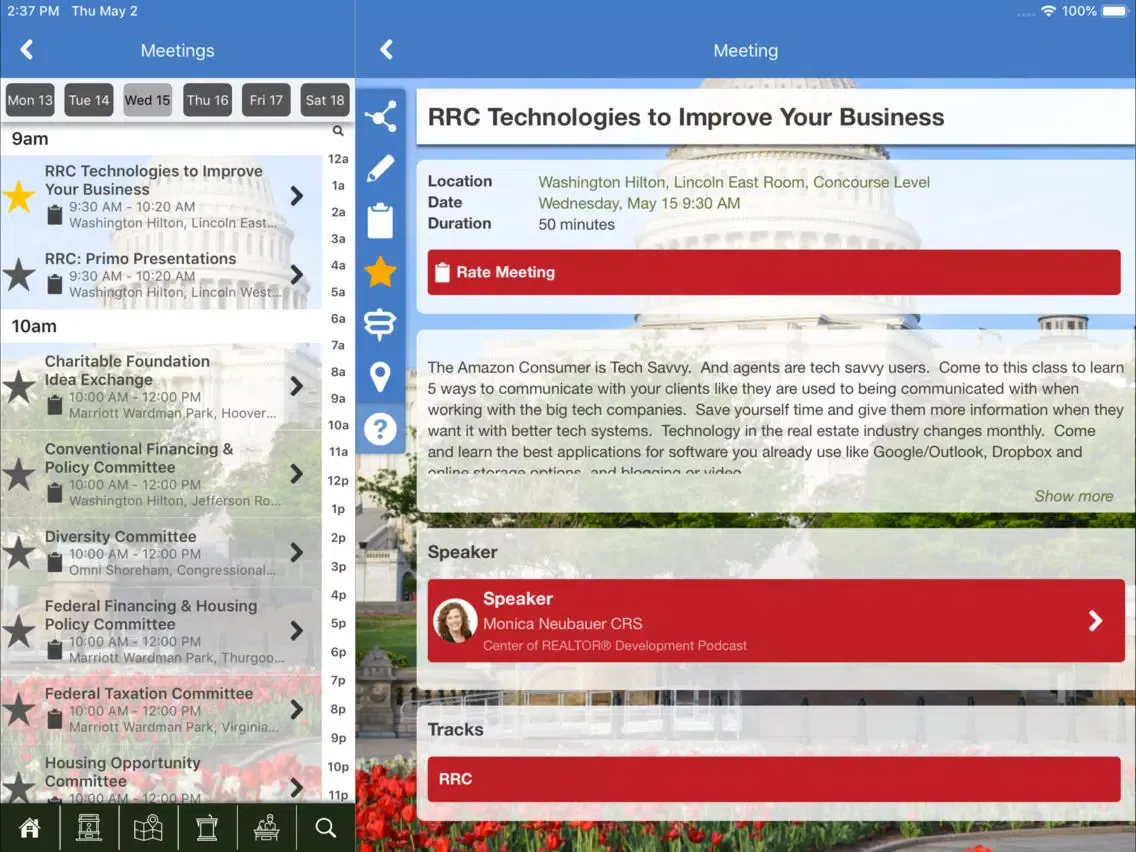Image resolution: width=1136 pixels, height=852 pixels.
Task: Tap the clipboard icon under Diversity Committee row
Action: tap(54, 562)
